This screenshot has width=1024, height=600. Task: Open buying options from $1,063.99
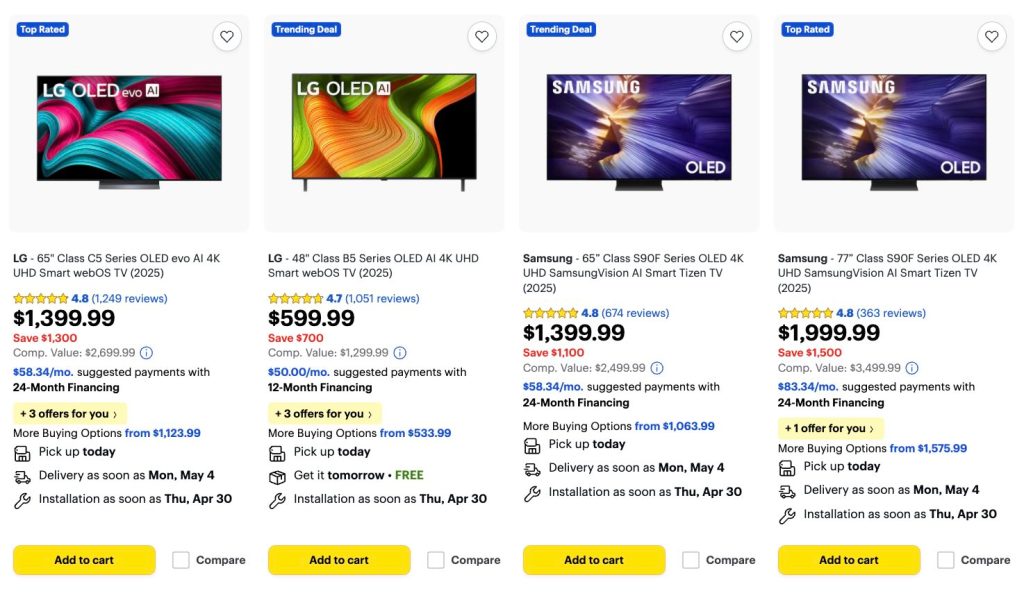click(x=675, y=426)
